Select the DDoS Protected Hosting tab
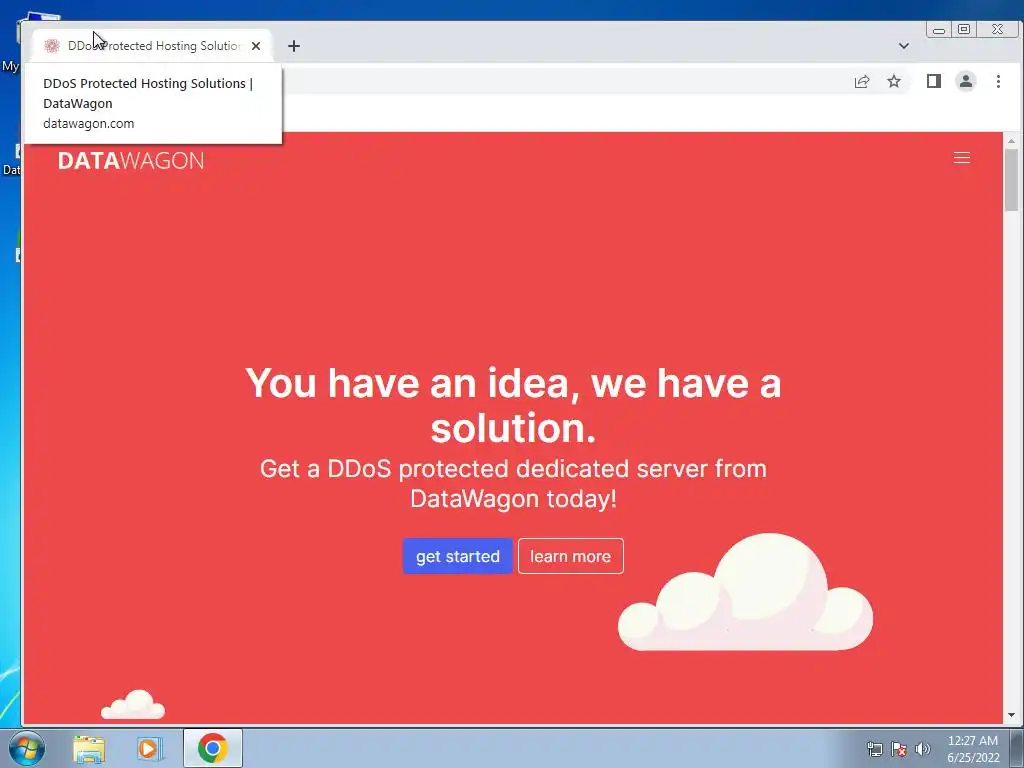This screenshot has height=768, width=1024. (x=152, y=46)
